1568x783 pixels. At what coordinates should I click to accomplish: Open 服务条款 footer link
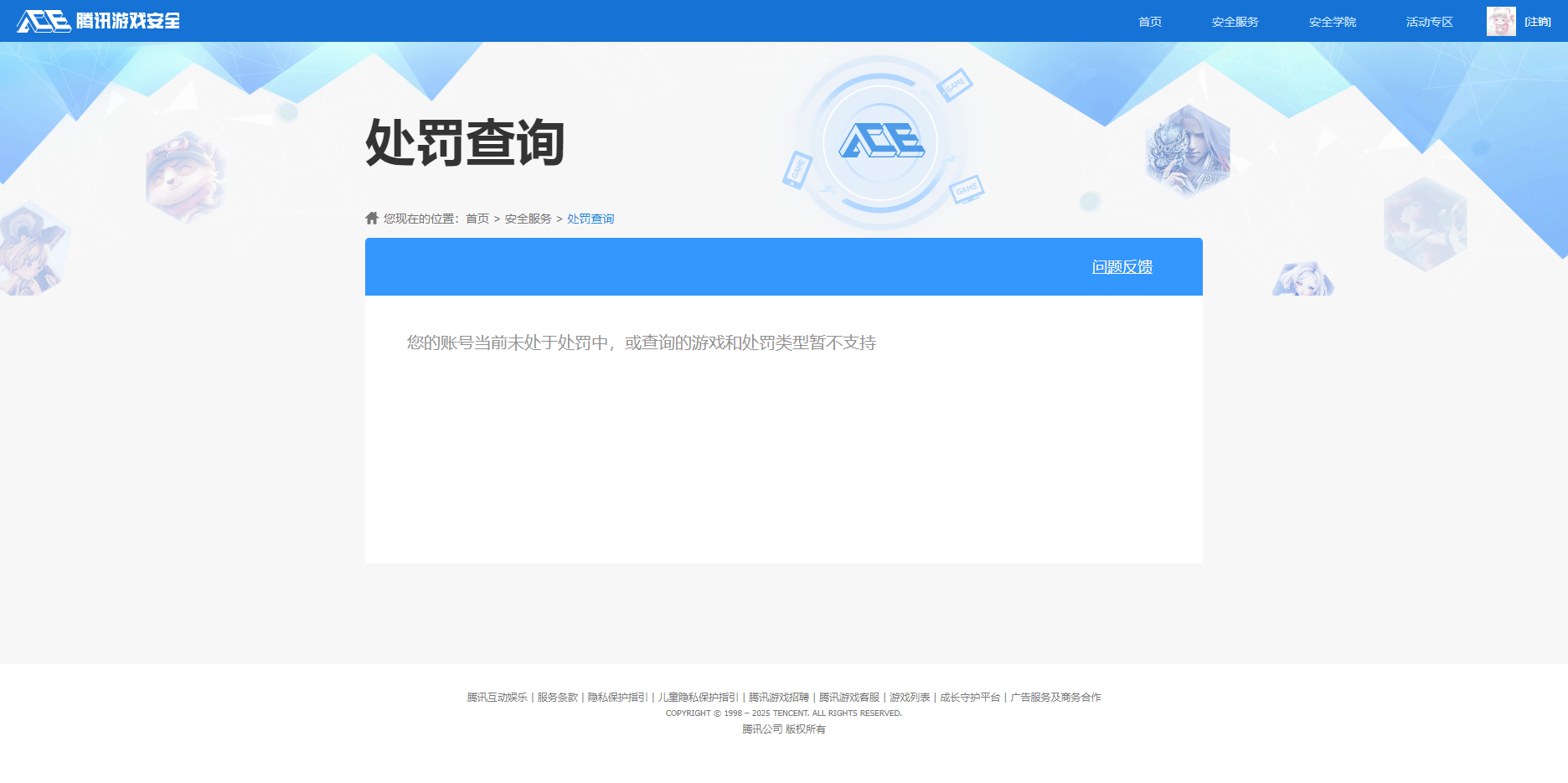coord(558,697)
